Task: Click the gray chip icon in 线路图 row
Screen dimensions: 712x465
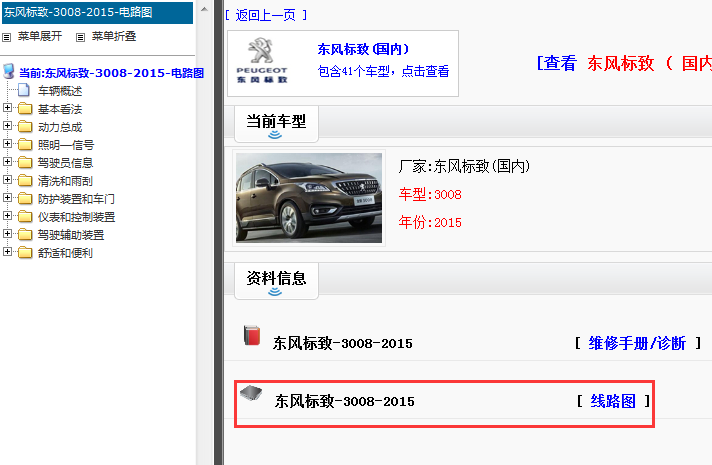Action: point(251,393)
